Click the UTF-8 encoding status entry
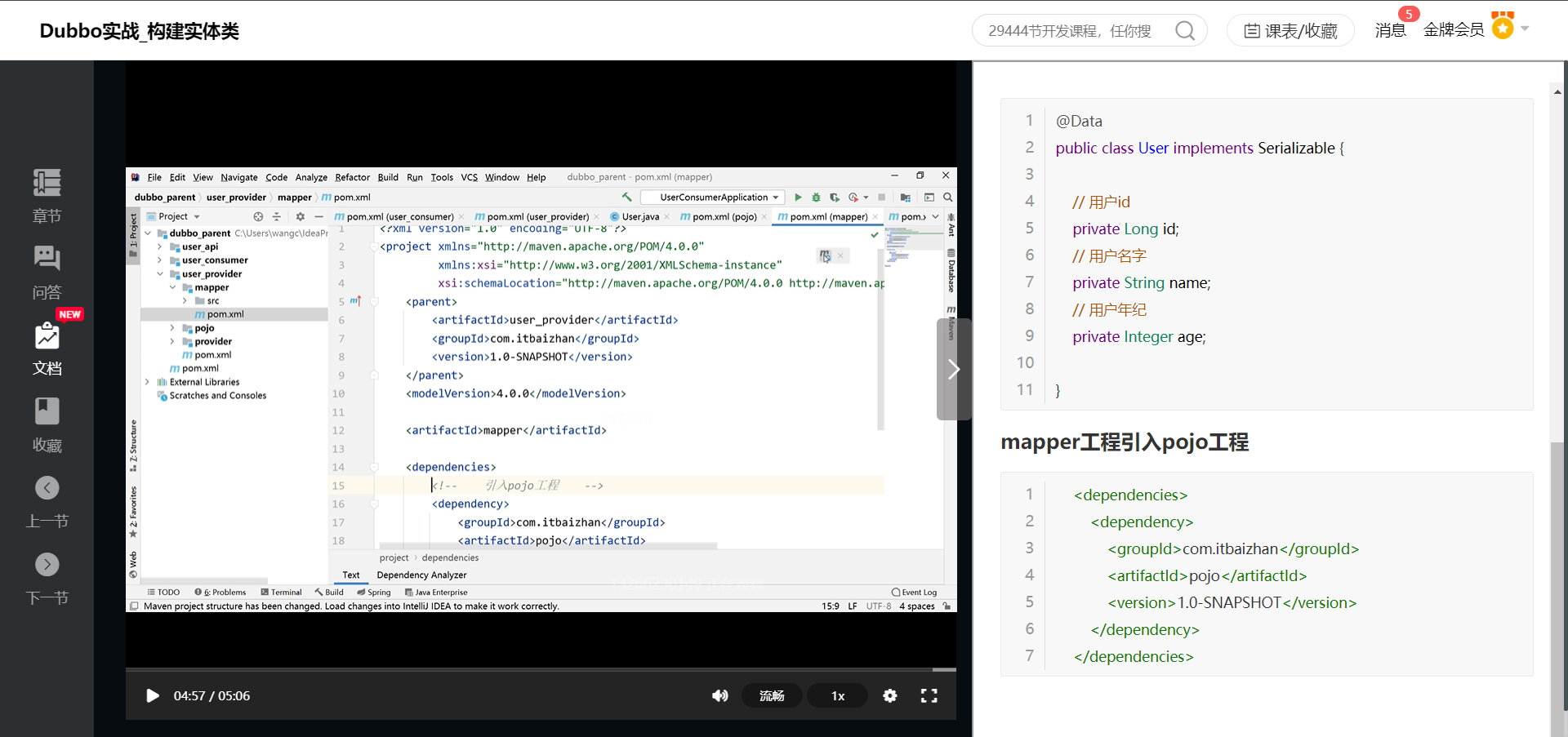 (x=878, y=606)
